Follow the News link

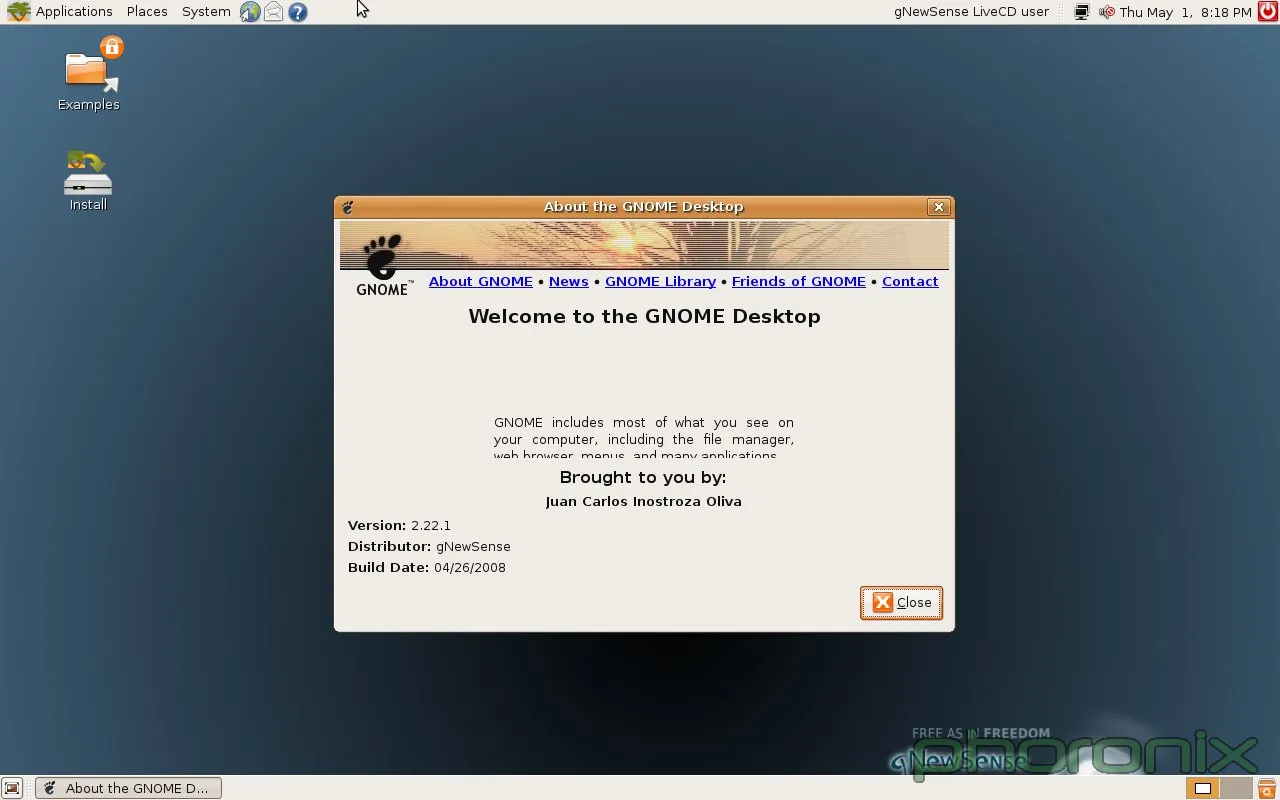569,282
